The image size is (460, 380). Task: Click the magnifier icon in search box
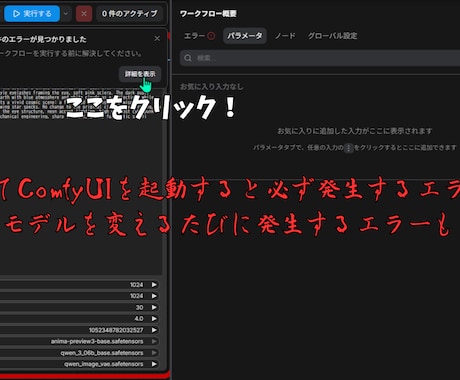pos(188,58)
